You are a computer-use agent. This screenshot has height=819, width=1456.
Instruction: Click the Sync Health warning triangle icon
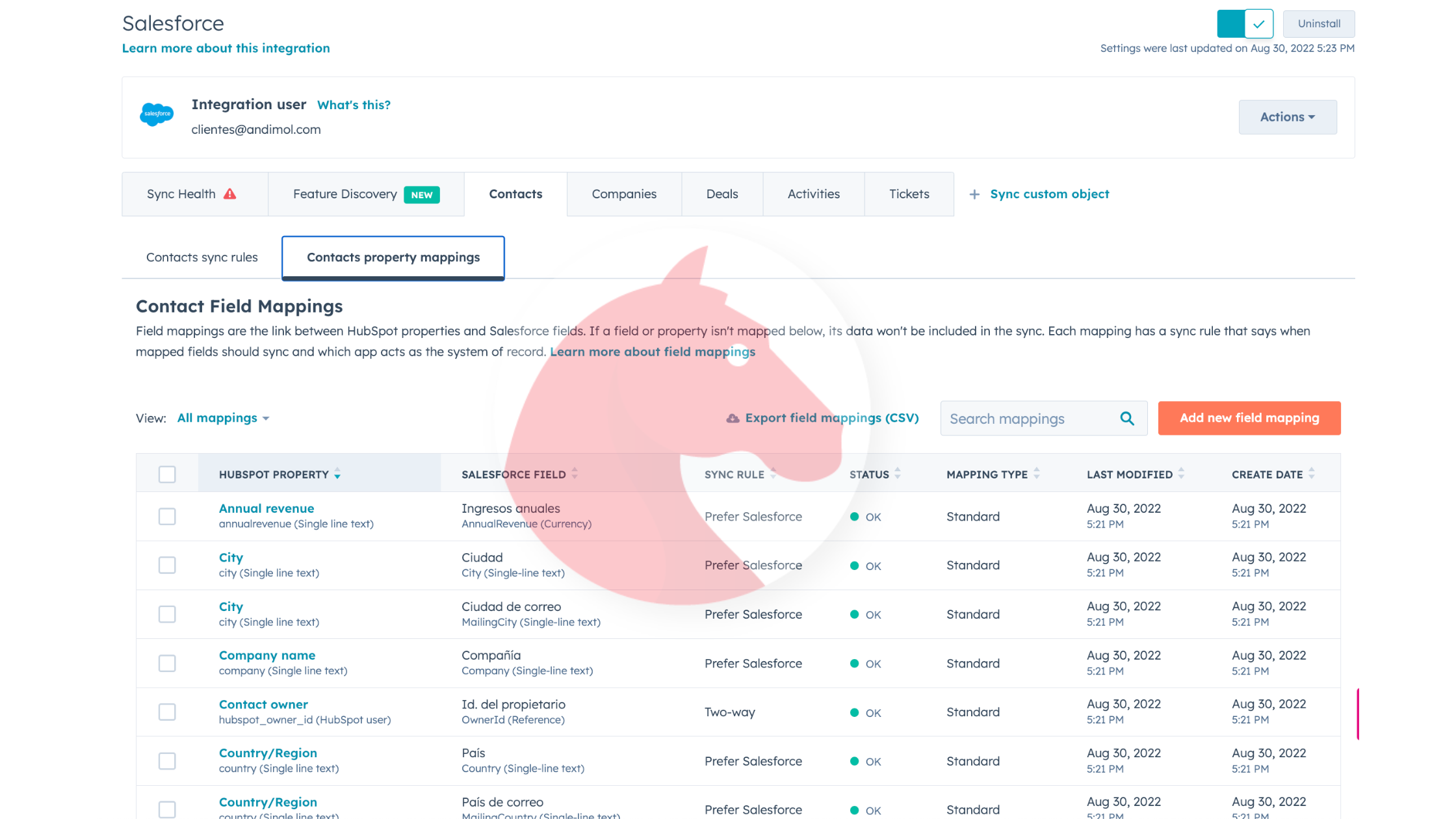pyautogui.click(x=230, y=194)
